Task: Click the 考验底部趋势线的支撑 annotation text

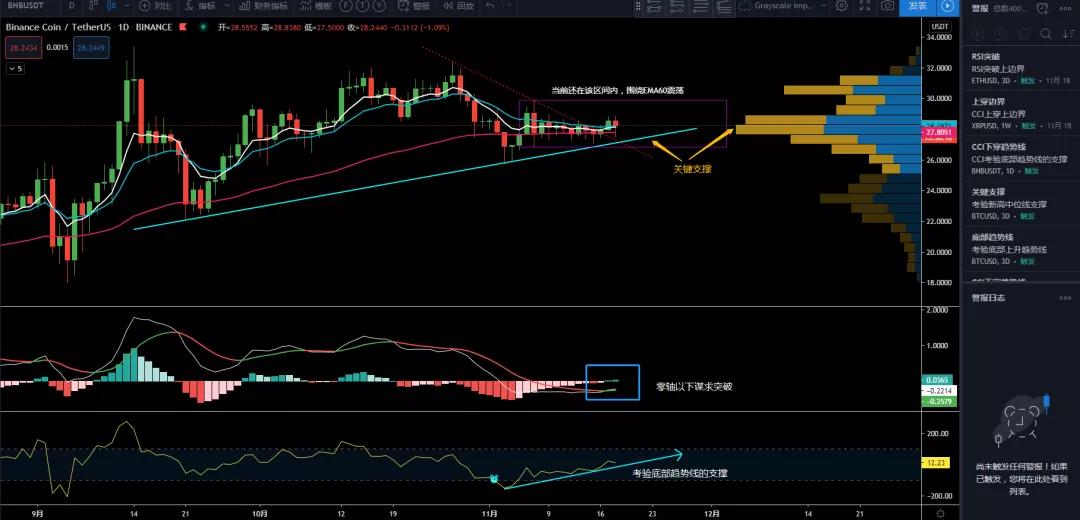Action: coord(681,473)
